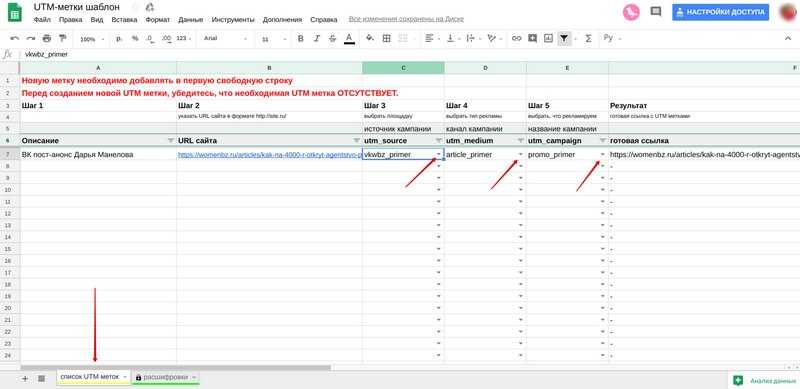Redo the last action
Image resolution: width=800 pixels, height=389 pixels.
click(x=31, y=39)
